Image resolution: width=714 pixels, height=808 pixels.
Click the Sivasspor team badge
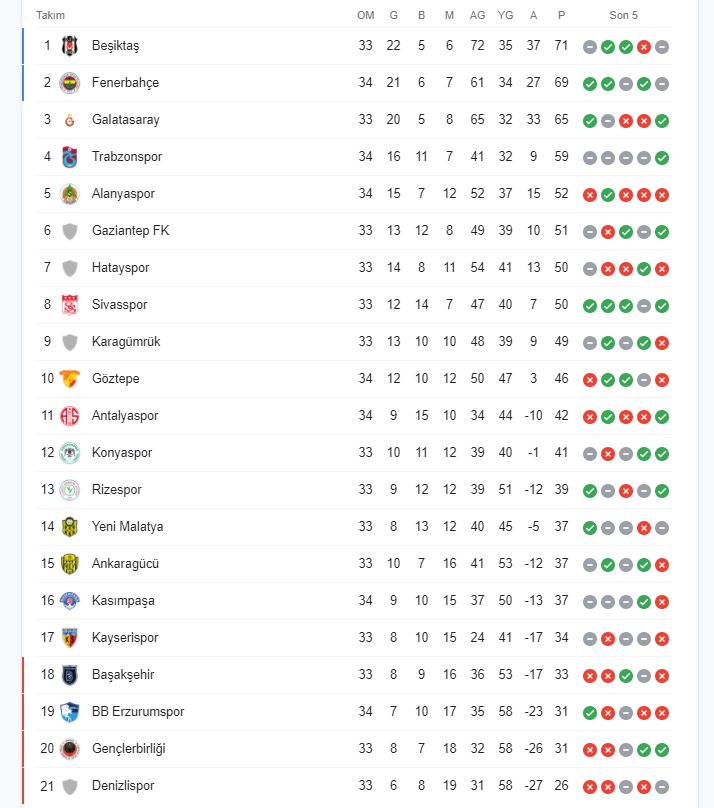pyautogui.click(x=70, y=305)
